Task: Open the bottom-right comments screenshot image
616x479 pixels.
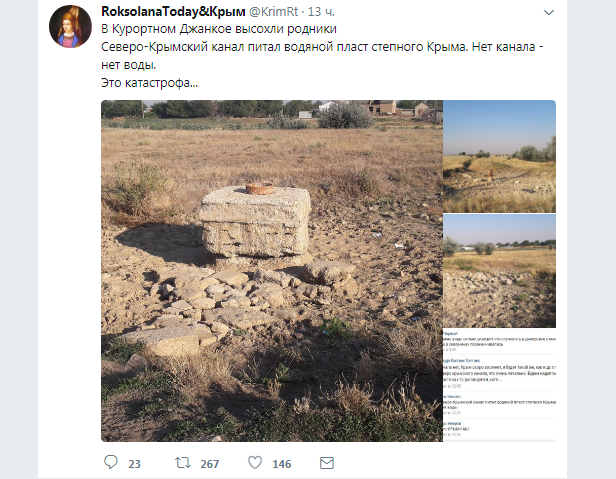Action: tap(499, 385)
